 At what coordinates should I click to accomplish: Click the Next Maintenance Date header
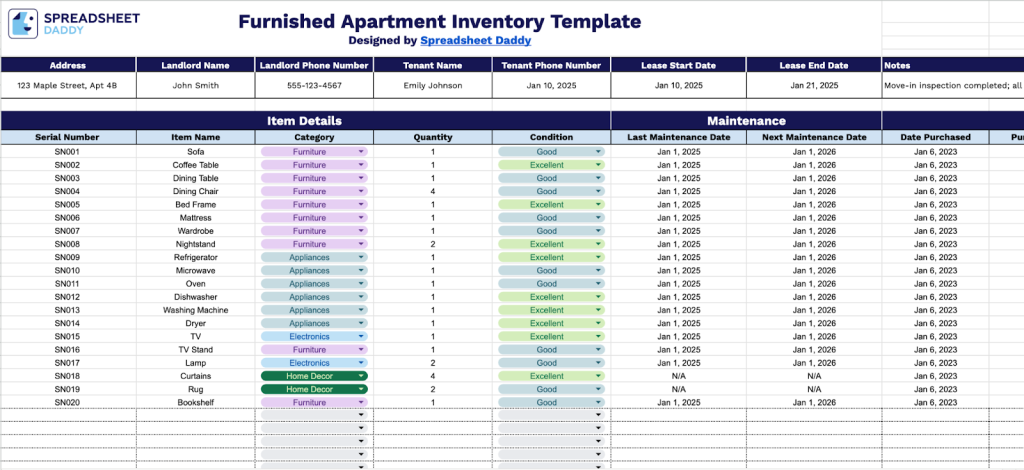coord(813,137)
